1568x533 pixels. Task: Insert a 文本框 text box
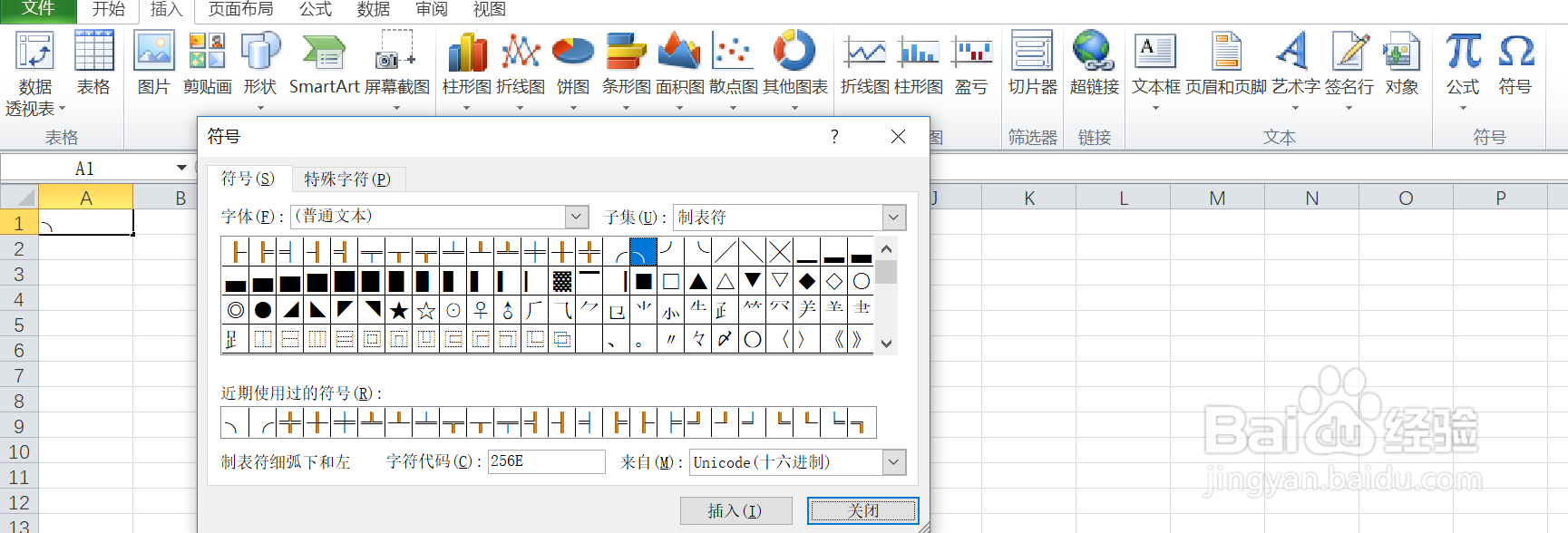coord(1156,63)
